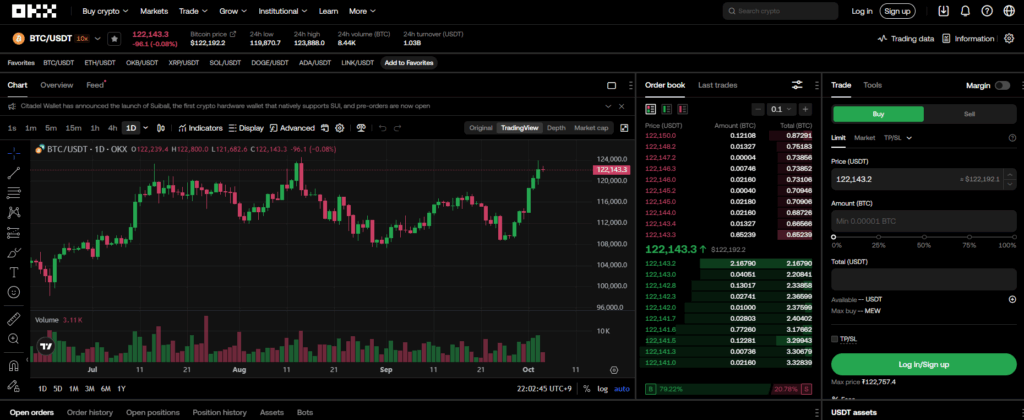The image size is (1024, 420).
Task: Open the Order history tab
Action: 90,412
